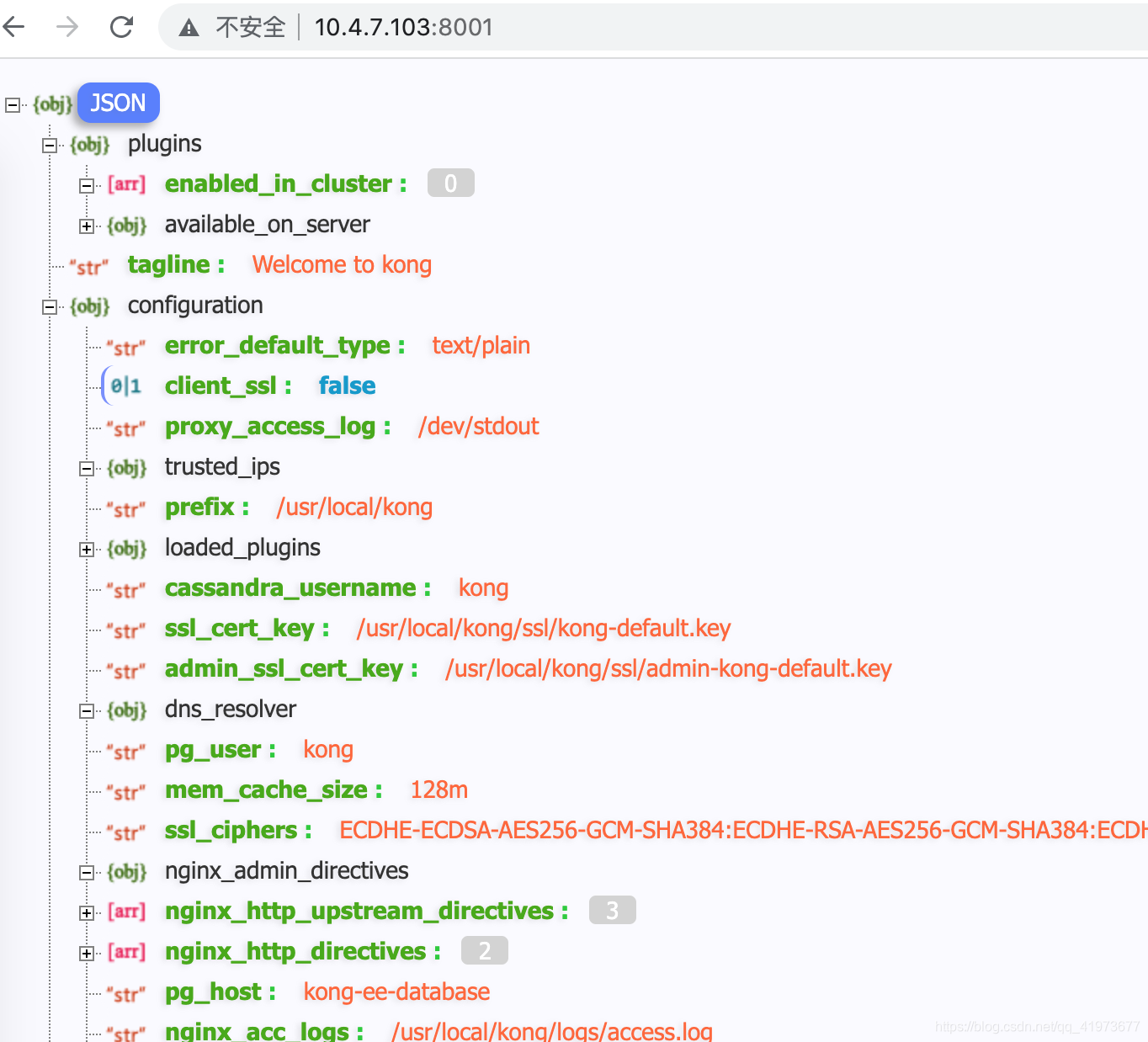The width and height of the screenshot is (1148, 1042).
Task: Click the str type icon beside tagline
Action: (x=89, y=267)
